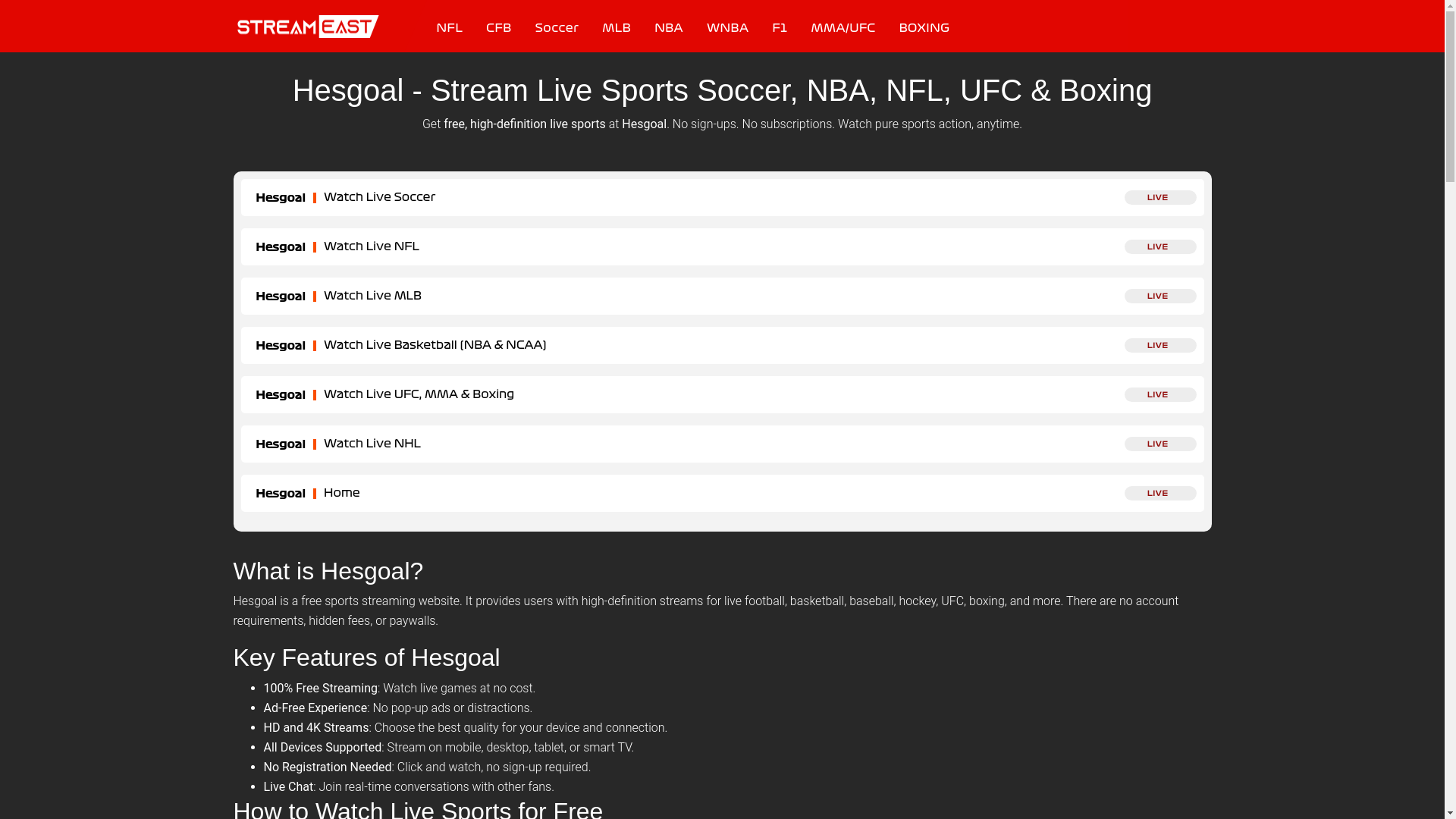The height and width of the screenshot is (819, 1456).
Task: Go to MLB in the navigation bar
Action: (617, 27)
